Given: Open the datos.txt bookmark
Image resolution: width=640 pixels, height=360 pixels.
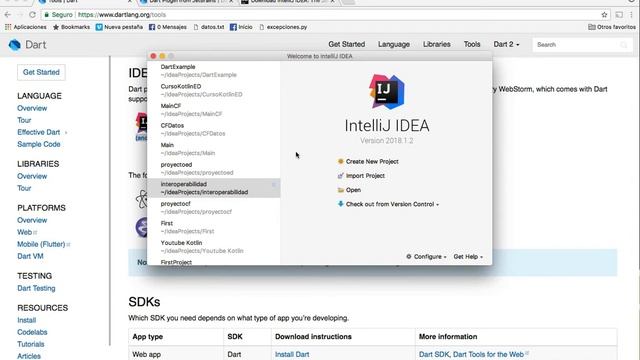Looking at the screenshot, I should coord(209,27).
